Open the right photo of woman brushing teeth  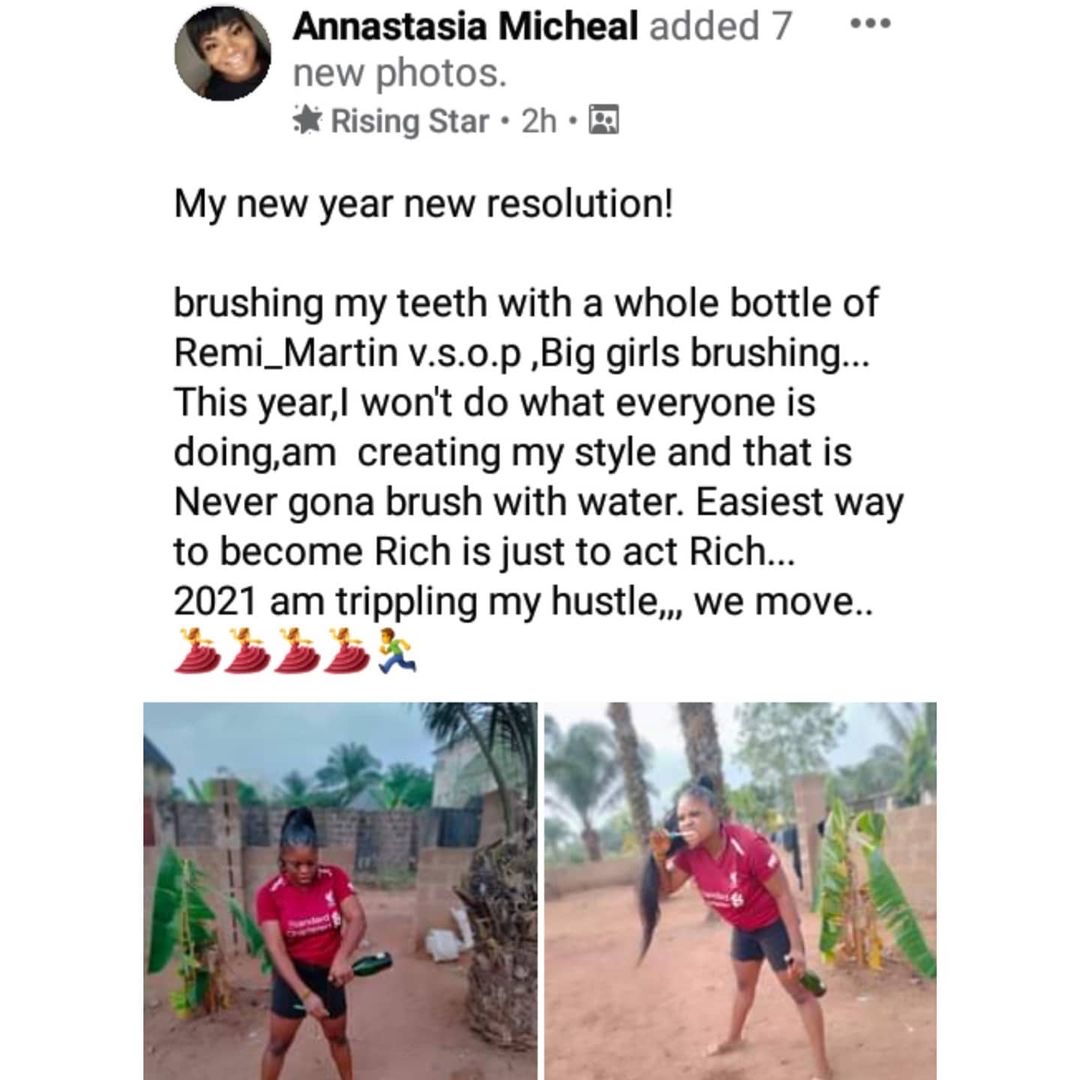tap(740, 890)
